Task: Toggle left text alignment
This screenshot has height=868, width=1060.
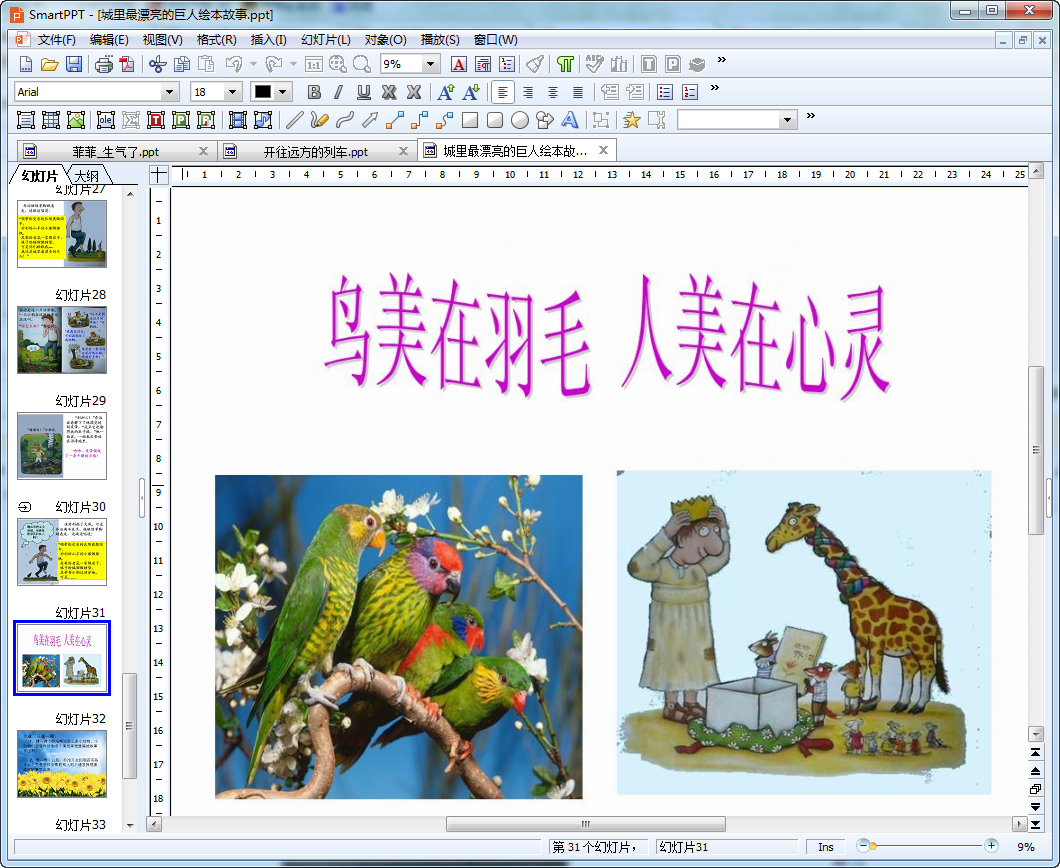Action: coord(503,92)
